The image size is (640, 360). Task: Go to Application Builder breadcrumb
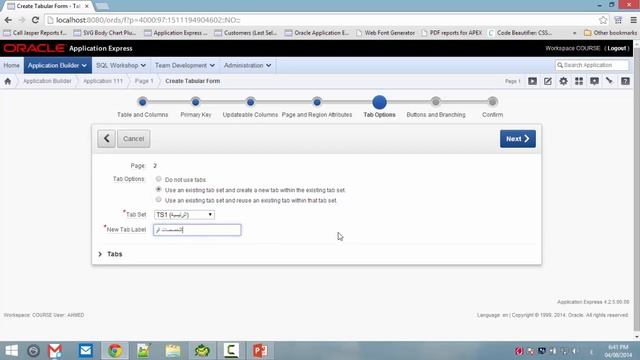(x=47, y=81)
